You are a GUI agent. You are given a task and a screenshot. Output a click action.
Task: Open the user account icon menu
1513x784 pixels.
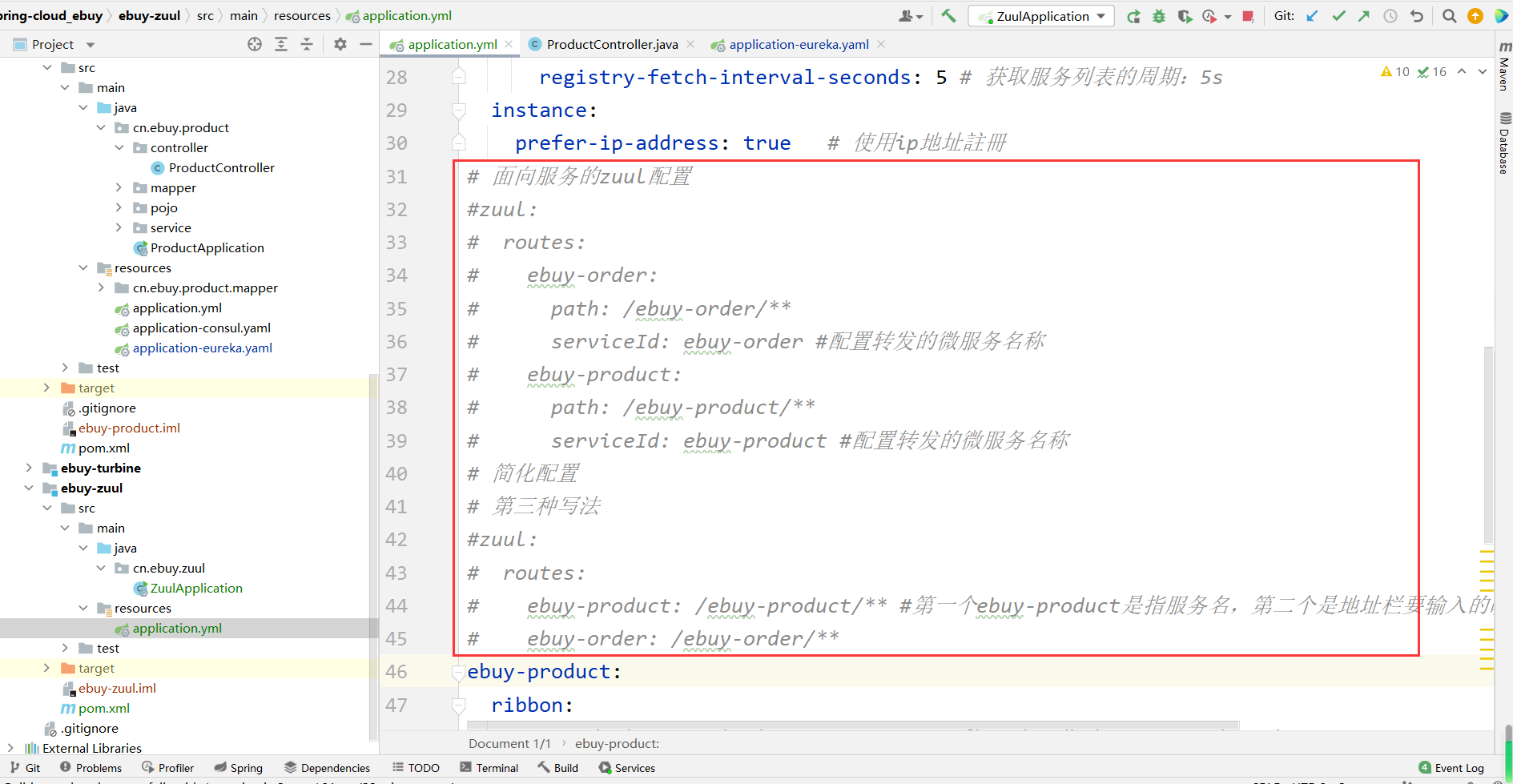click(x=911, y=16)
